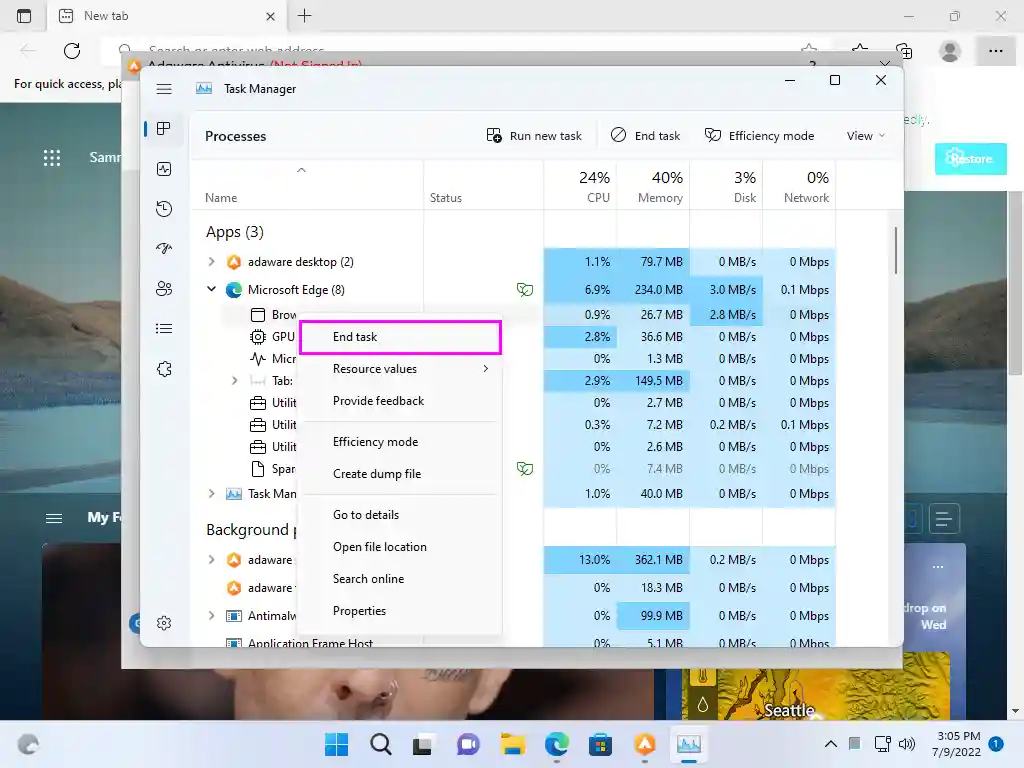Open new tab plus button in Edge
The image size is (1024, 768).
click(x=304, y=16)
